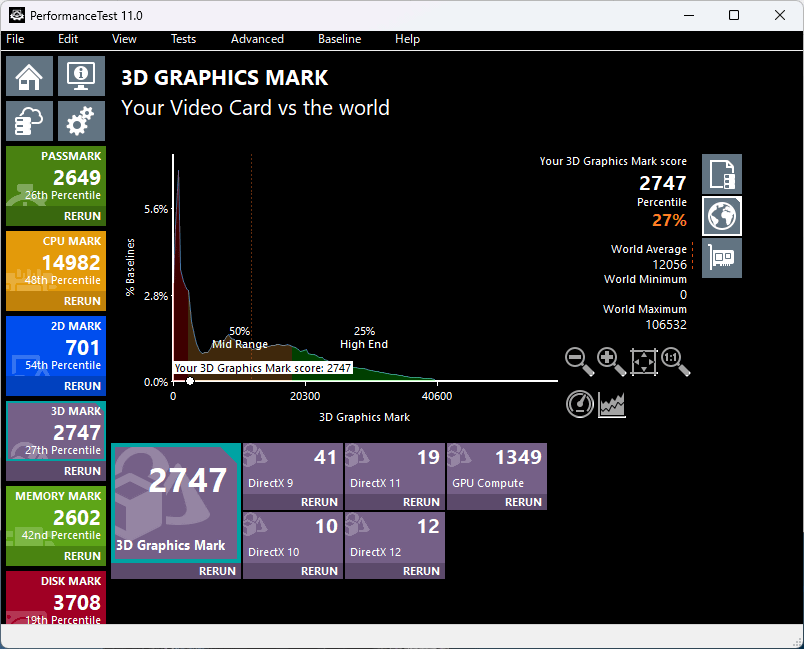Screen dimensions: 804x649
Task: Select the GPU Compute result tile
Action: (497, 469)
